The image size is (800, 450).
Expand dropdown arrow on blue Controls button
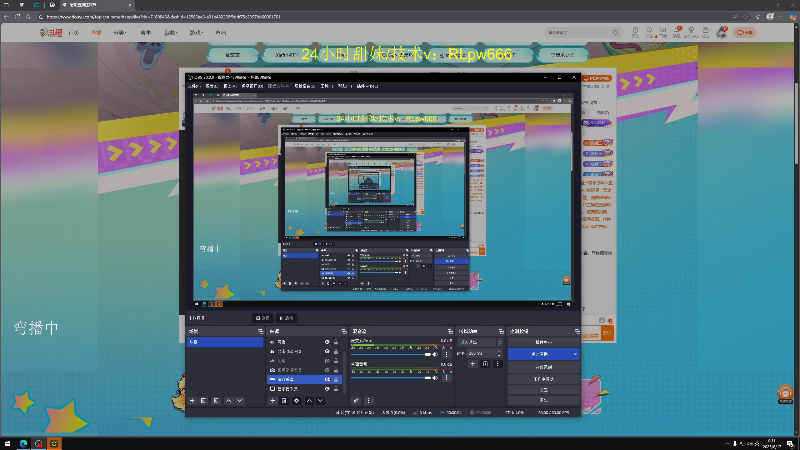575,354
